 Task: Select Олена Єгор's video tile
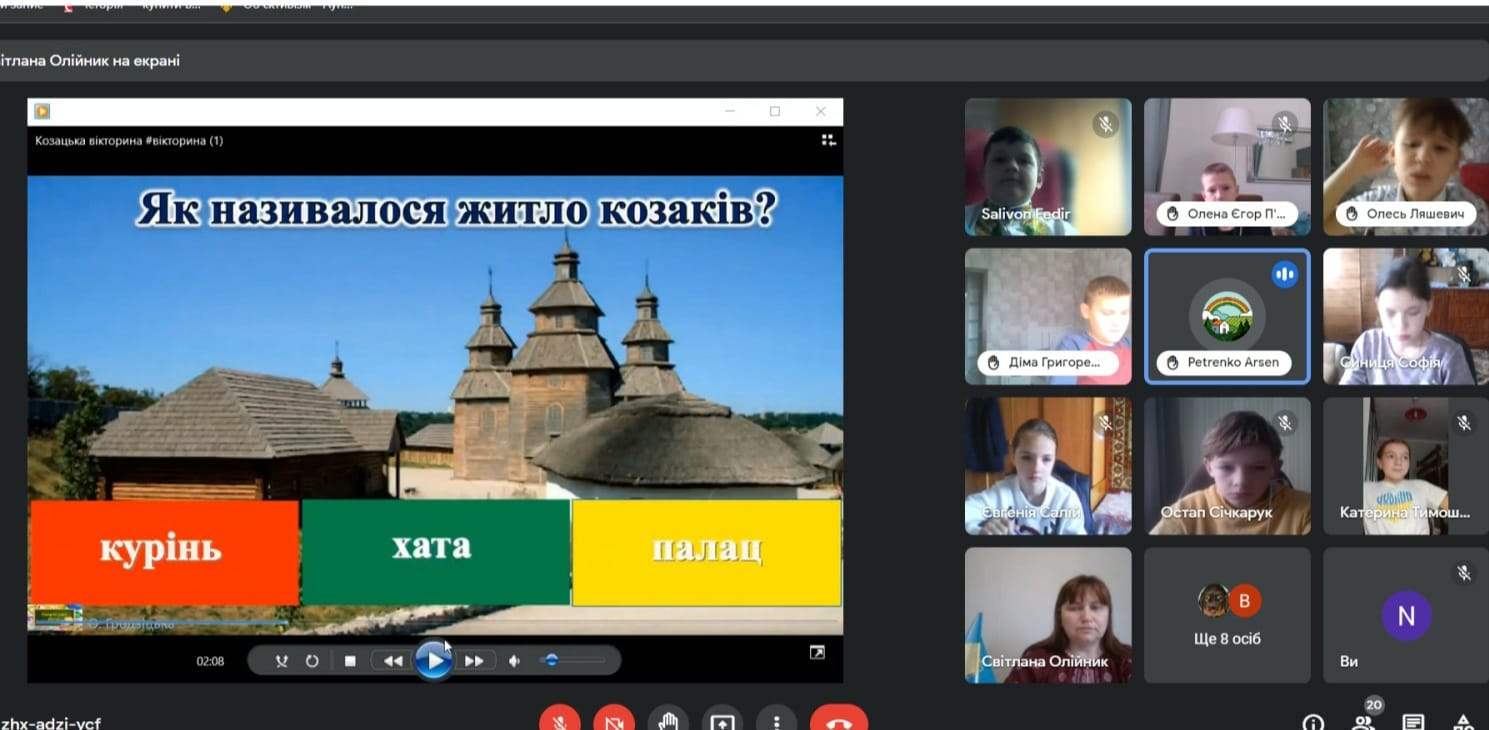[1227, 167]
